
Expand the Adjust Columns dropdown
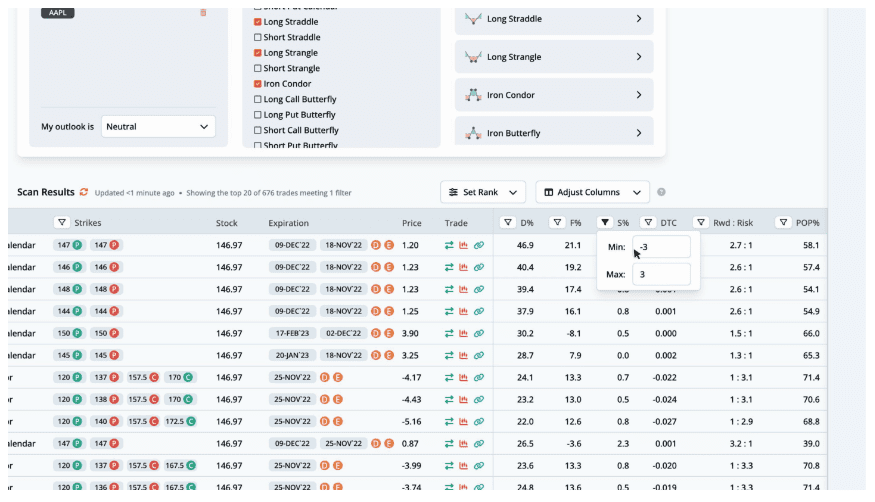592,192
